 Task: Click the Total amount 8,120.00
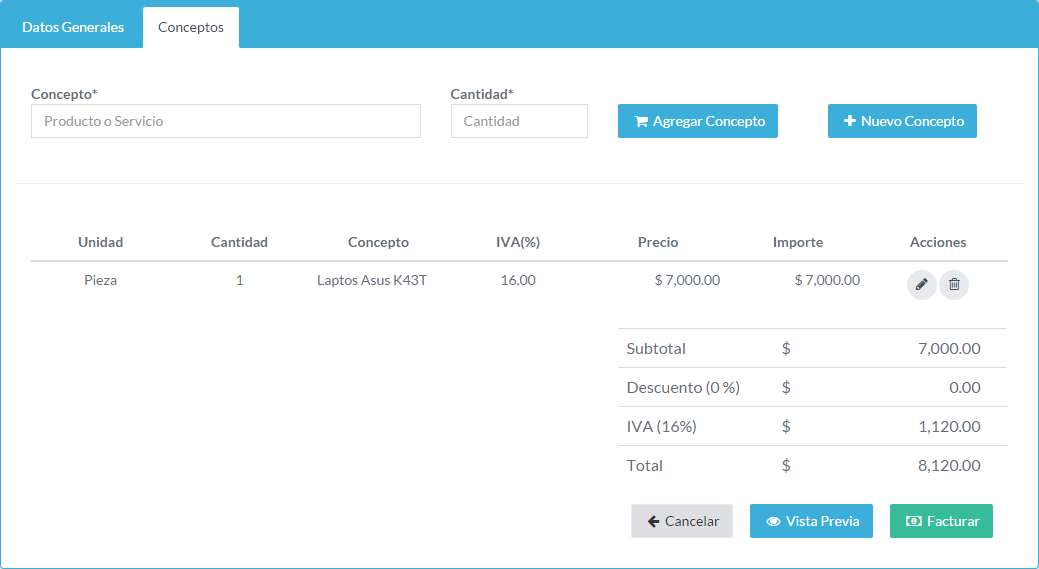949,465
